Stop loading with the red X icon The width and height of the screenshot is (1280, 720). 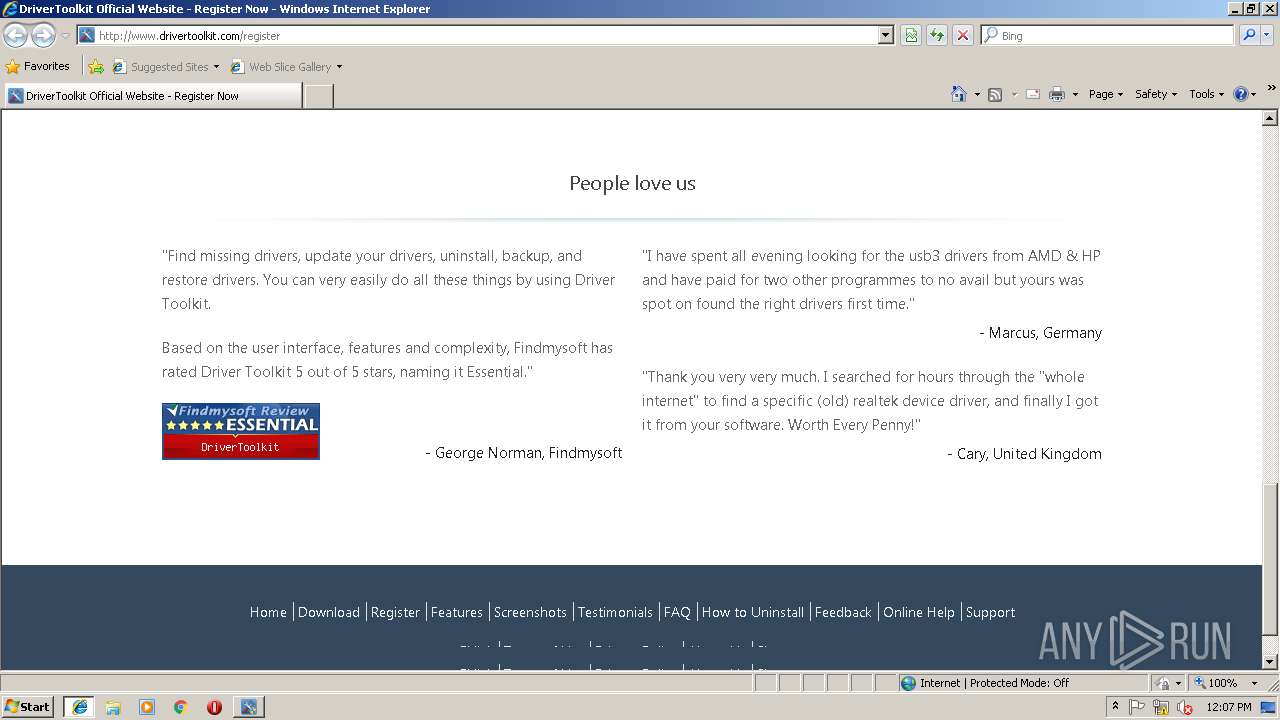click(962, 35)
